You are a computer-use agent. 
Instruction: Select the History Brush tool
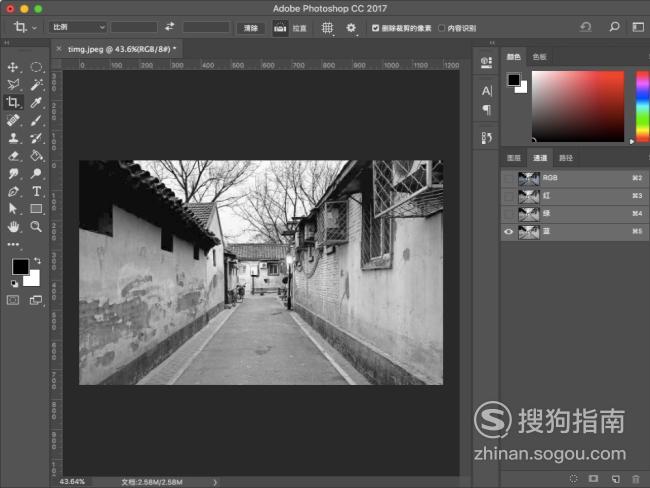(36, 138)
